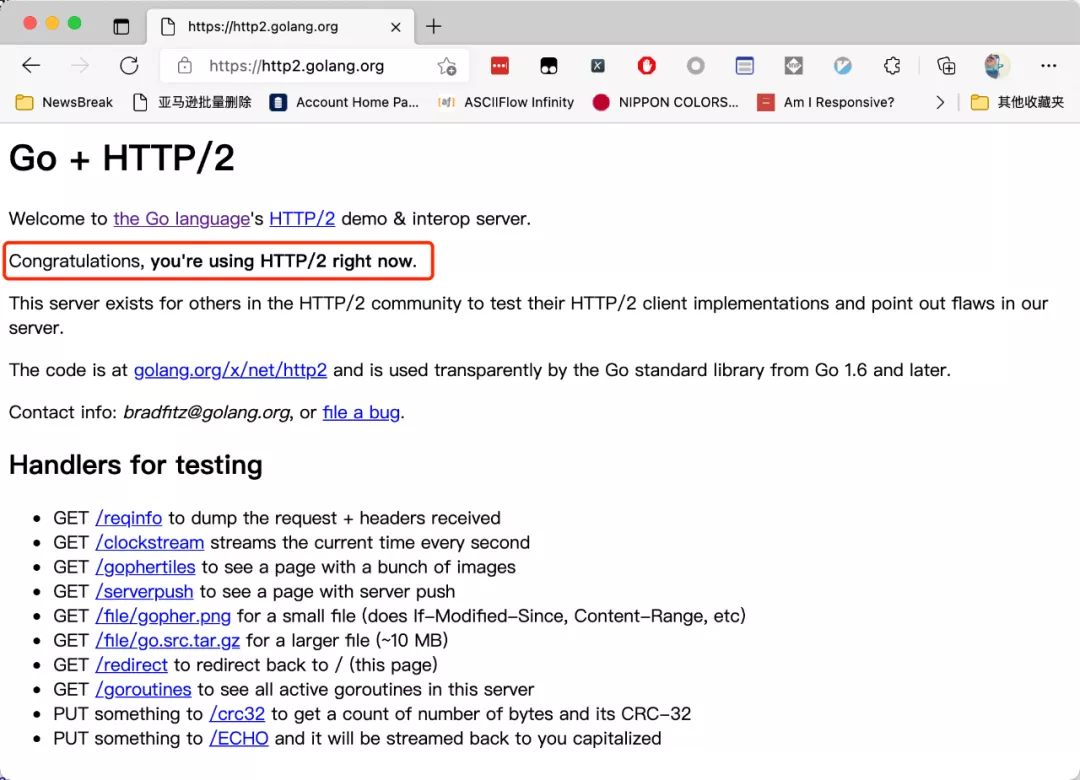Screen dimensions: 1080x780
Task: Open the Account Home Pa... bookmark
Action: (x=344, y=103)
